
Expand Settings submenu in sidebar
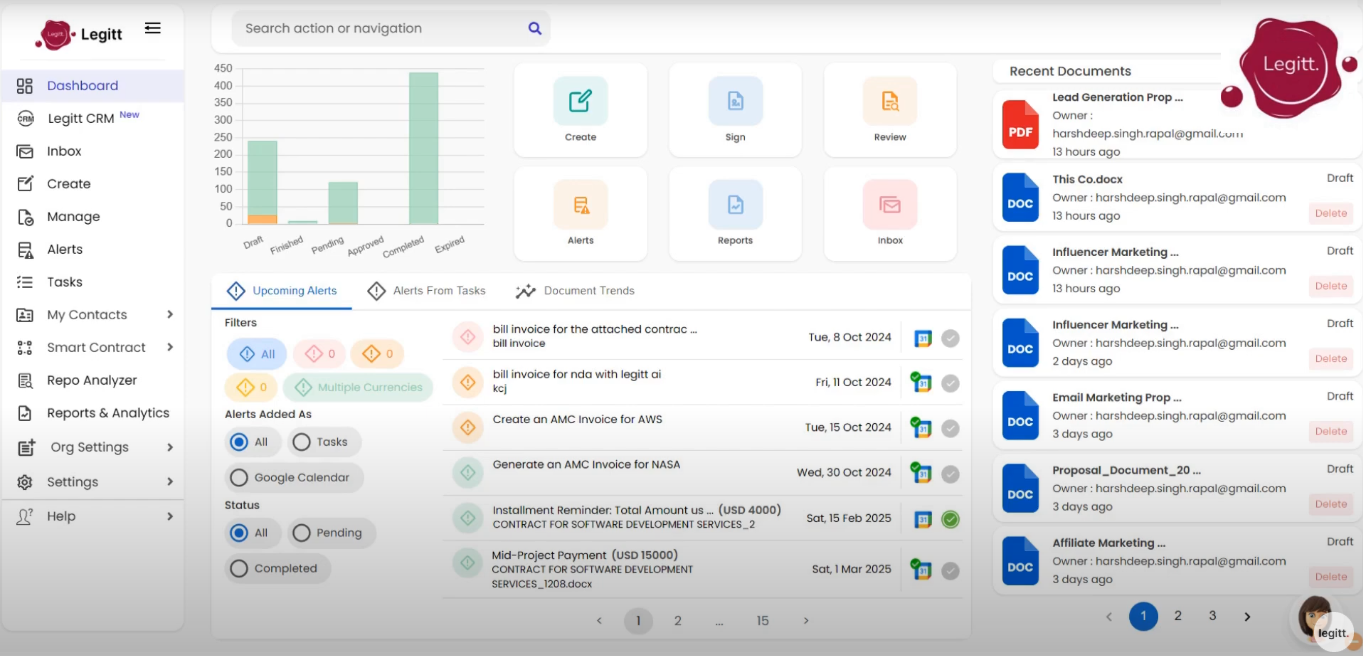click(170, 482)
